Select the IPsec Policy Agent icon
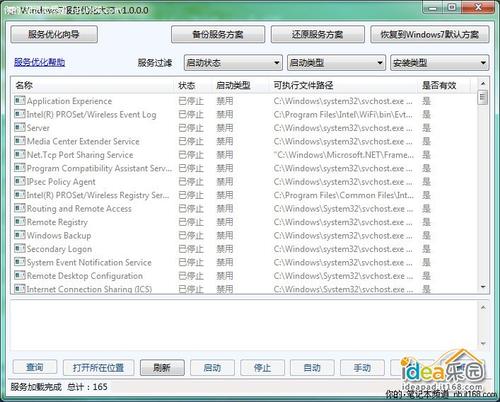Image resolution: width=500 pixels, height=402 pixels. point(20,181)
